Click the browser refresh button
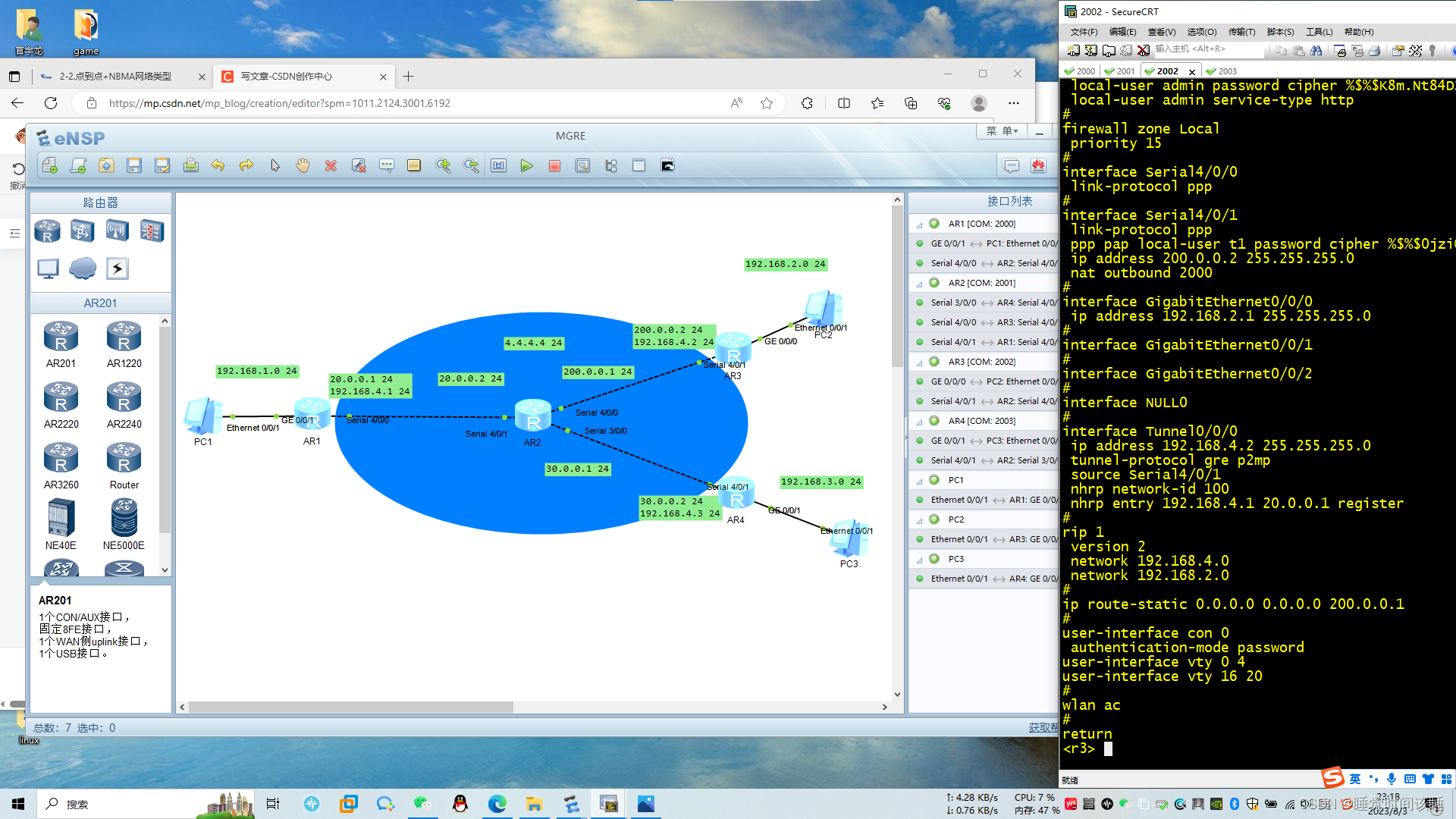 tap(51, 103)
